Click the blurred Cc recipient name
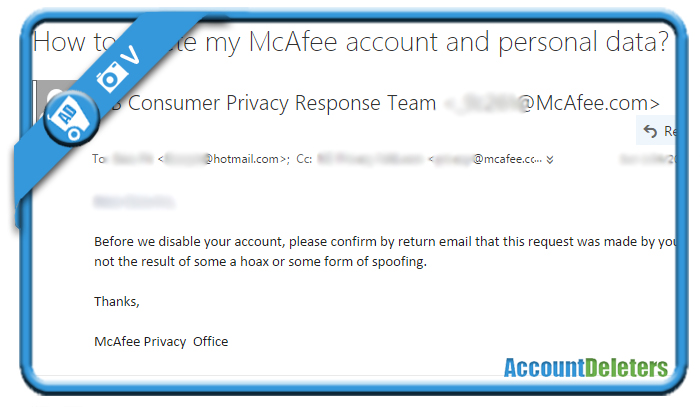This screenshot has height=407, width=700. point(370,159)
